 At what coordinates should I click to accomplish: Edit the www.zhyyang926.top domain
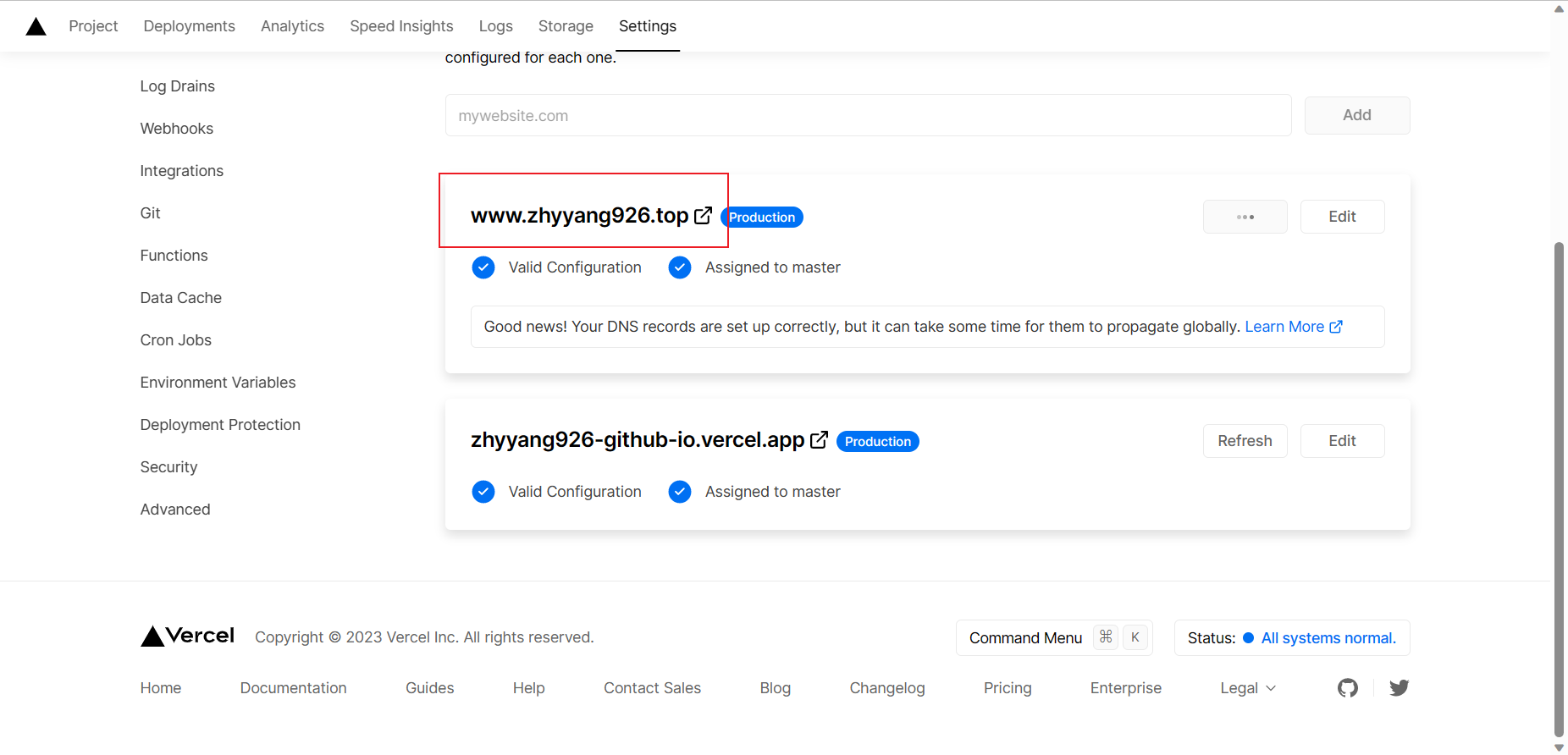point(1343,217)
